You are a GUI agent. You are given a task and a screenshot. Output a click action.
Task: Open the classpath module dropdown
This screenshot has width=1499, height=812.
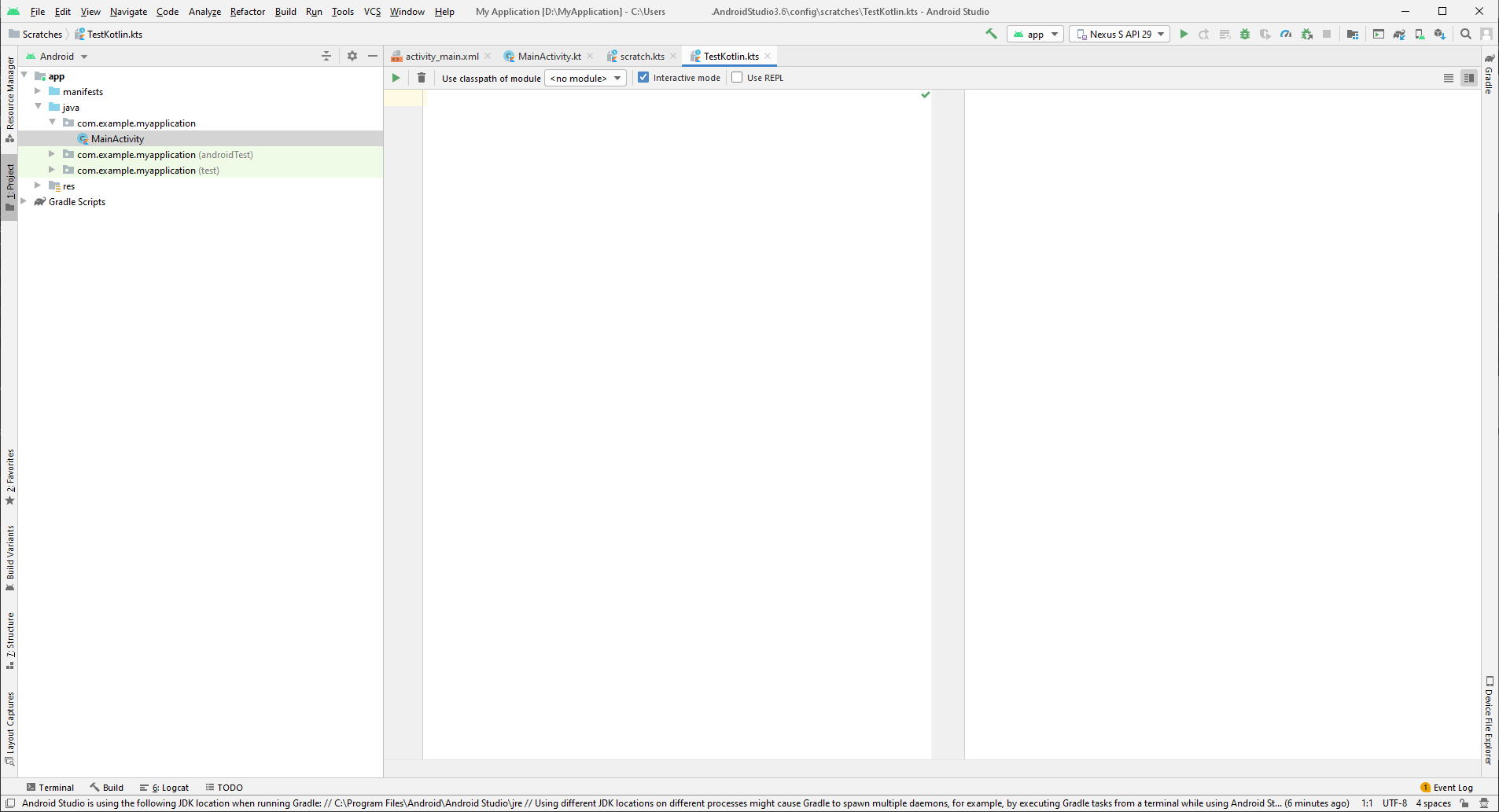(x=585, y=78)
